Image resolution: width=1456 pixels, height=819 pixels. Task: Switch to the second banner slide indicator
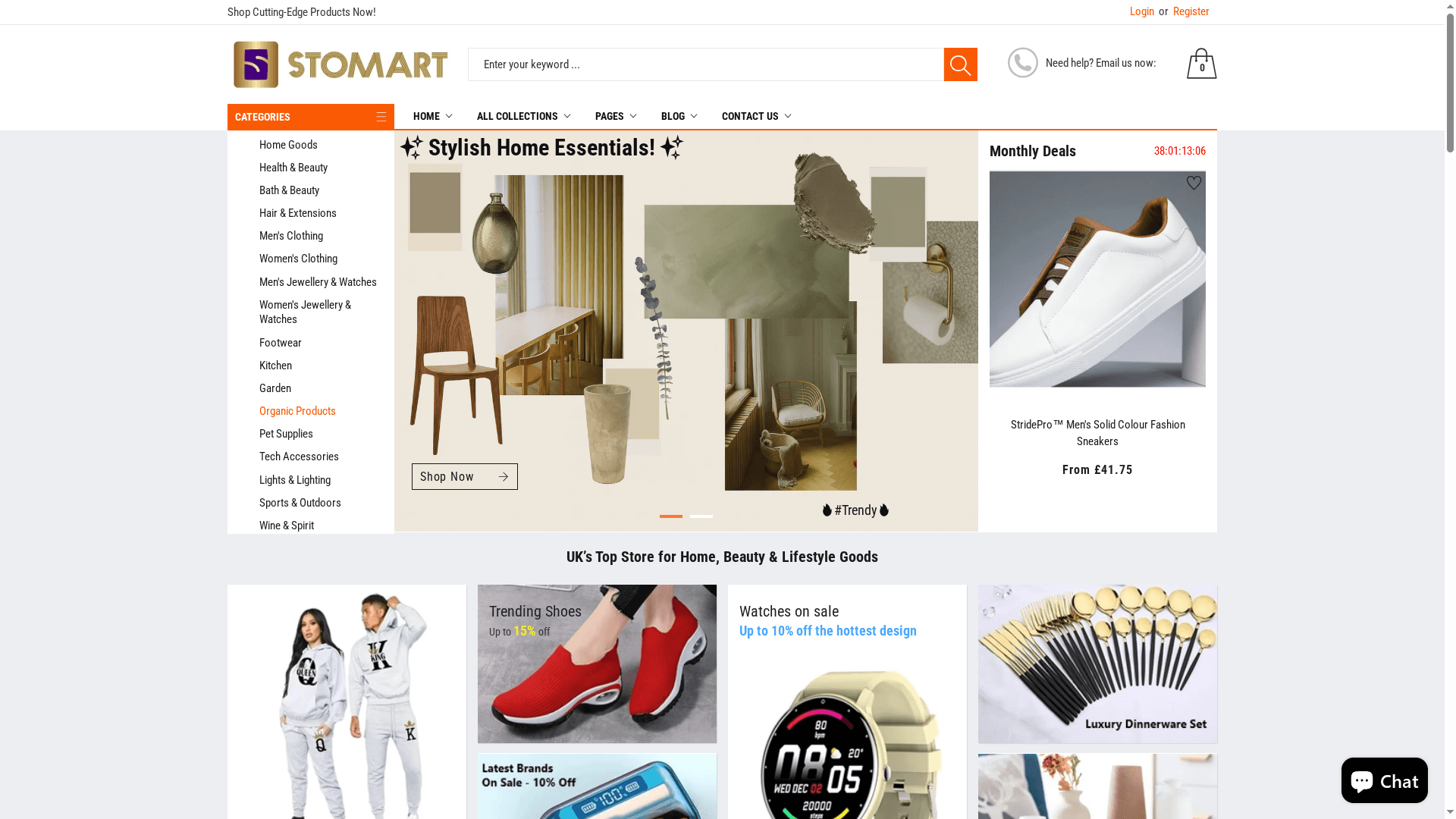[701, 516]
